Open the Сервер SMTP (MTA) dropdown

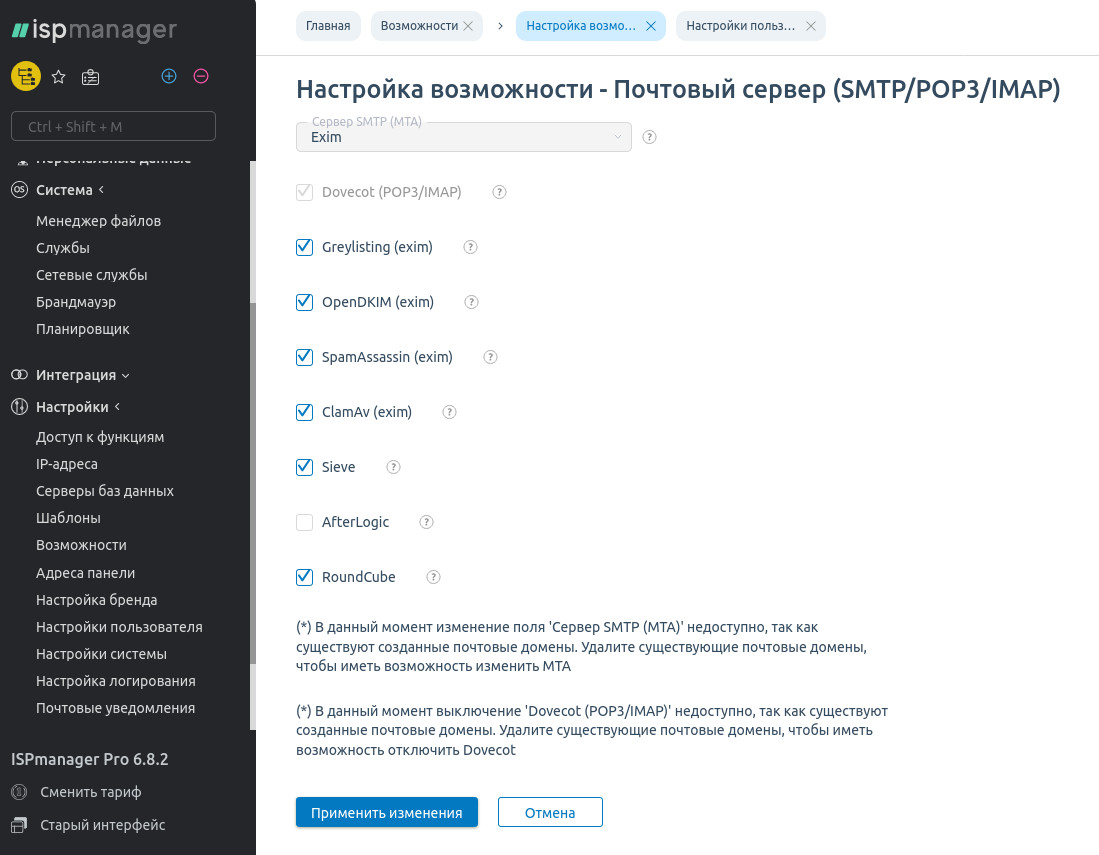[464, 137]
